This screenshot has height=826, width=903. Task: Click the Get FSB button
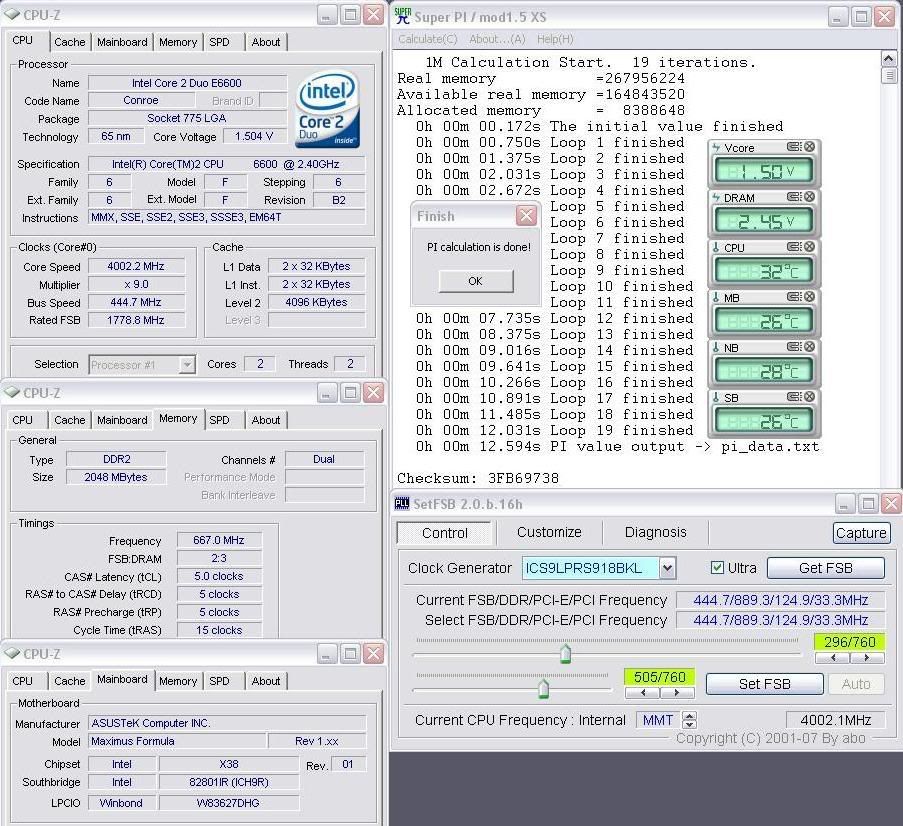pos(825,568)
